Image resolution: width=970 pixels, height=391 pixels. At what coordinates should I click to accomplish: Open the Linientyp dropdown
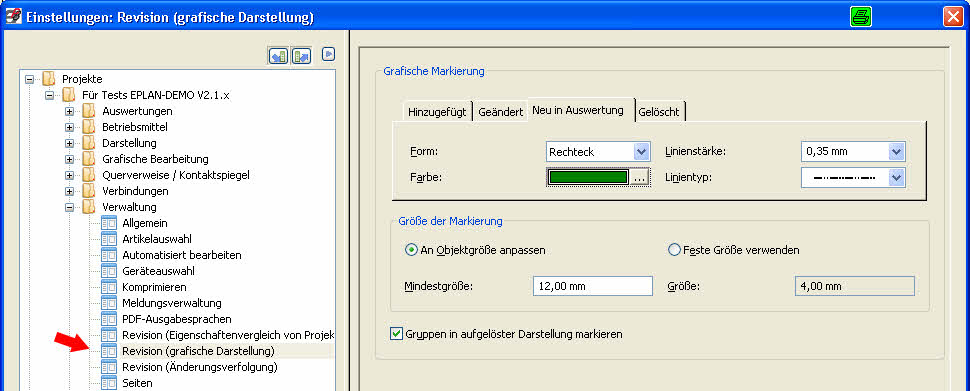pyautogui.click(x=896, y=178)
